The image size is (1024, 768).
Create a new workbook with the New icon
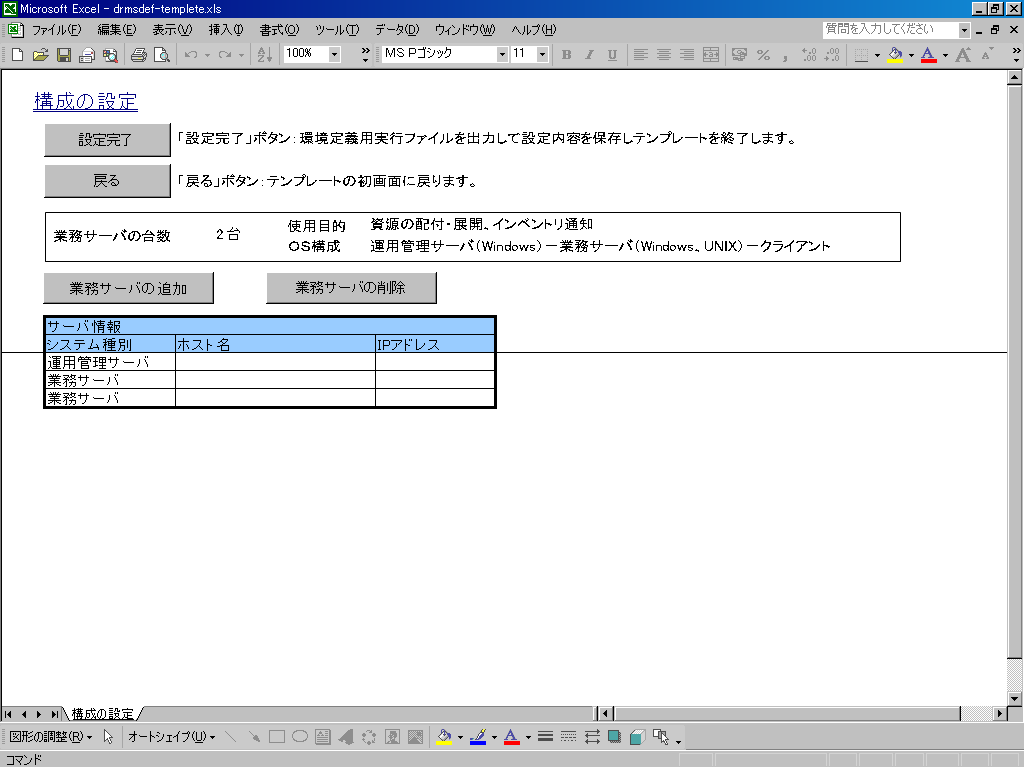pyautogui.click(x=18, y=55)
